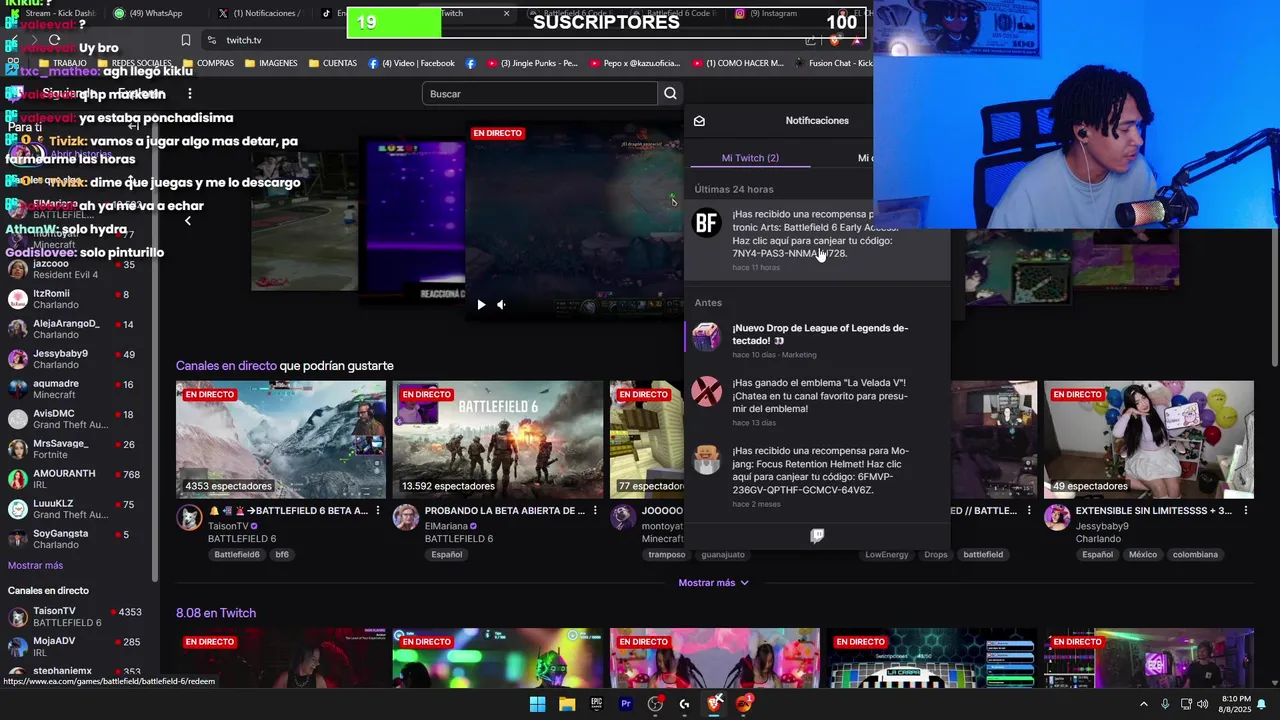This screenshot has height=720, width=1280.
Task: Click TaisonTV avatar under the Battlefield 6 card
Action: (189, 517)
